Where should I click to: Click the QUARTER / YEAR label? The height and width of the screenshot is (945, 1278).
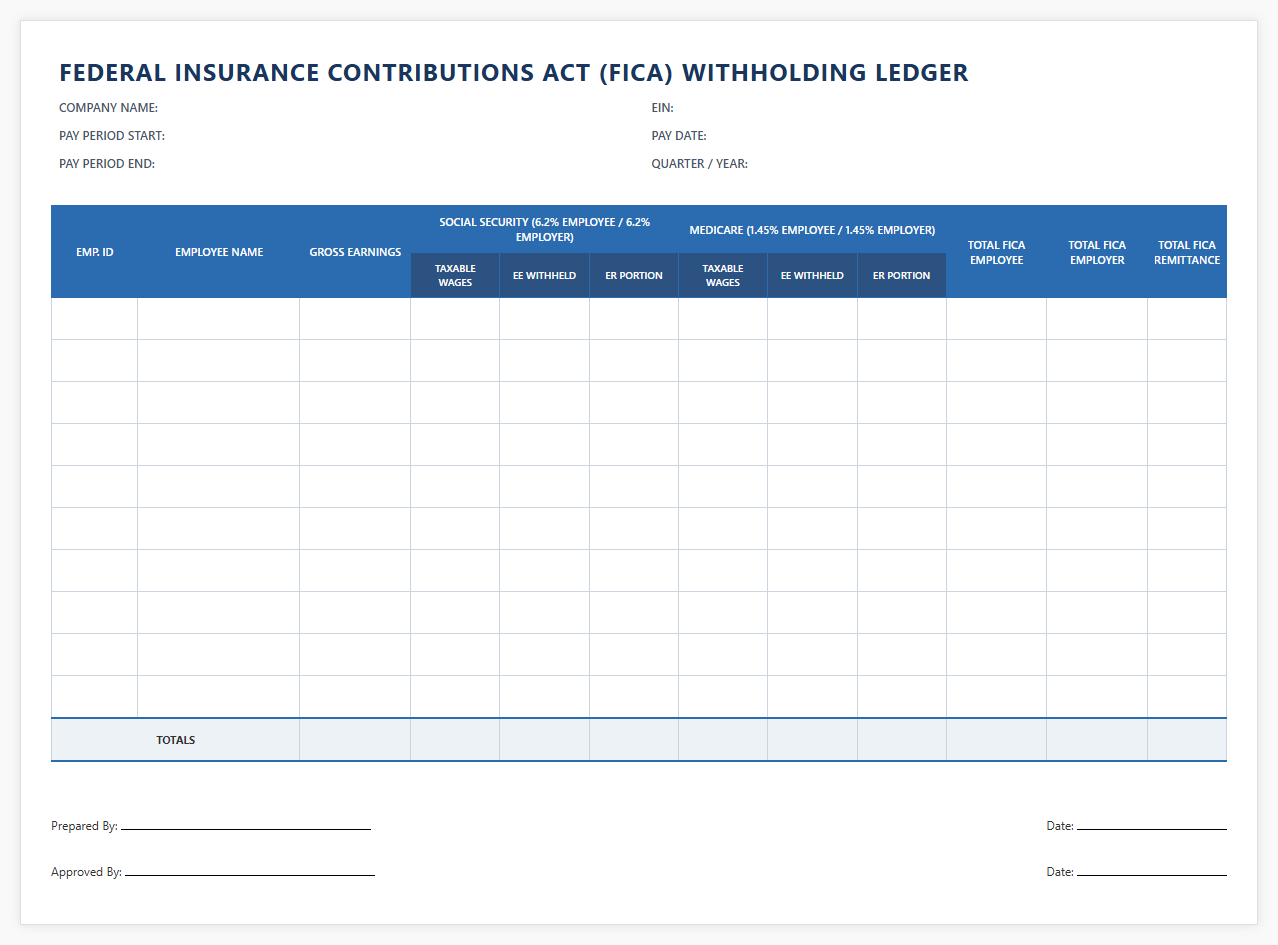[700, 164]
